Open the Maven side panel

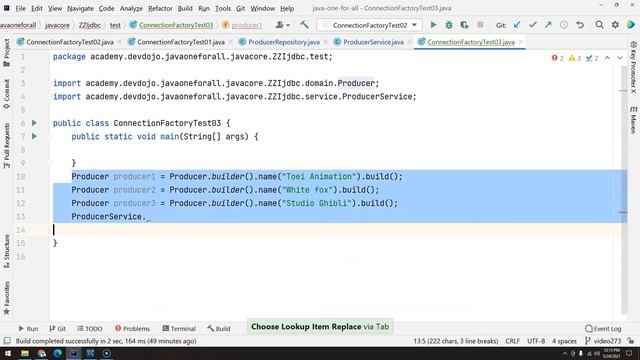coord(633,120)
